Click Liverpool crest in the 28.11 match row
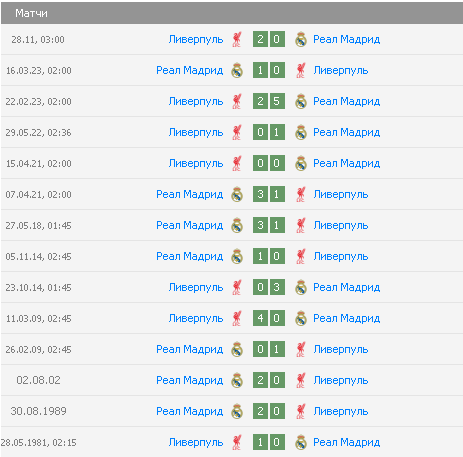Viewport: 463px width, 457px height. [237, 39]
